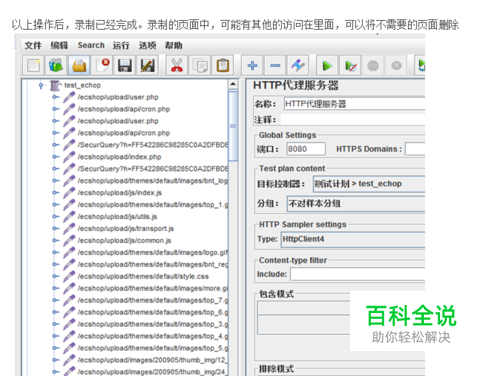Viewport: 500px width, 376px height.
Task: Open the 分组 dropdown showing 不对样本分组
Action: (x=356, y=204)
